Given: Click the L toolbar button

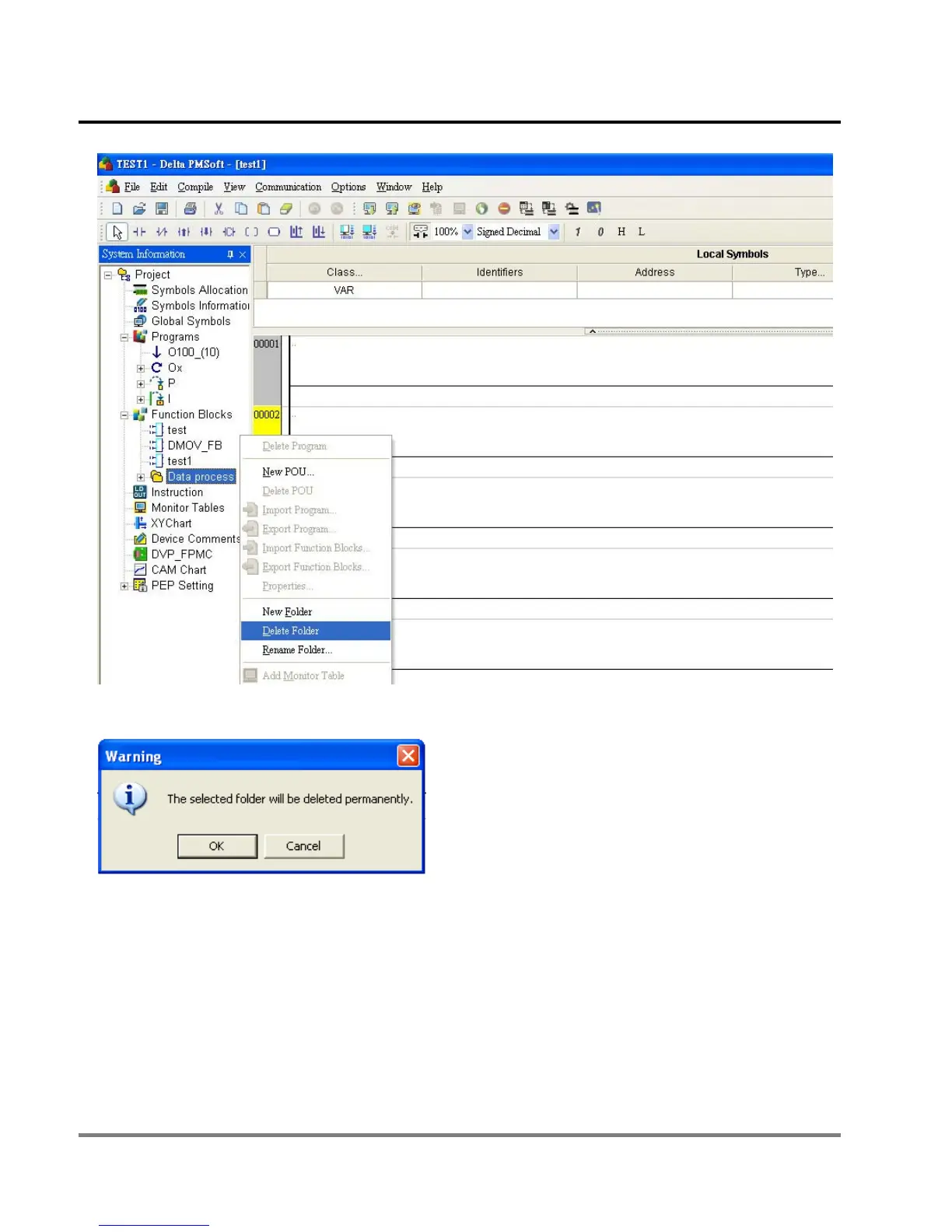Looking at the screenshot, I should [x=642, y=232].
